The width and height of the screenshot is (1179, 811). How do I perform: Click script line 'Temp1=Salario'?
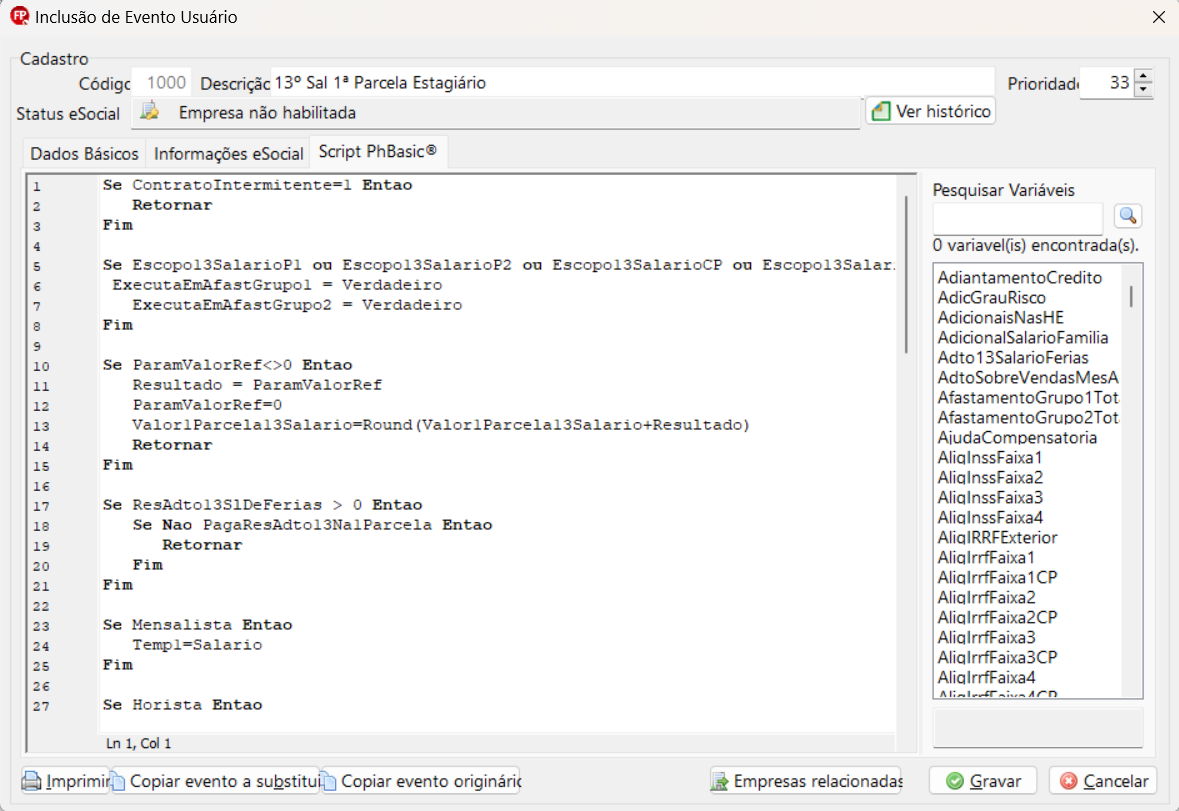click(x=197, y=645)
